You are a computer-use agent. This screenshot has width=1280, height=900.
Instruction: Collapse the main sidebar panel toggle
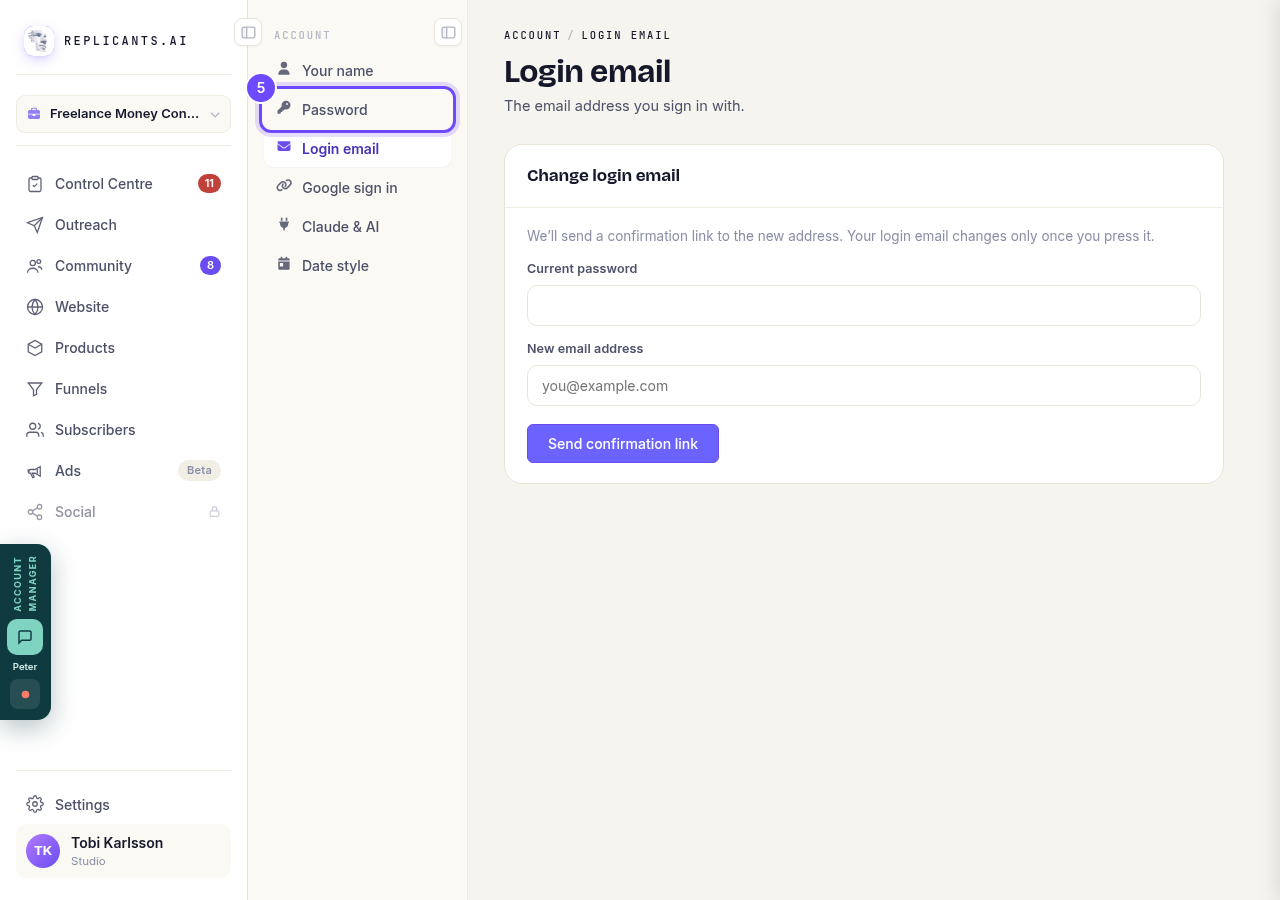(248, 32)
